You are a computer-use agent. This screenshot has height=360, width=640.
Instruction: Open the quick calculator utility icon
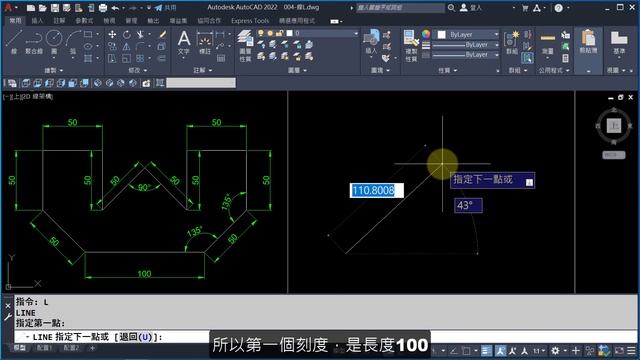(565, 58)
